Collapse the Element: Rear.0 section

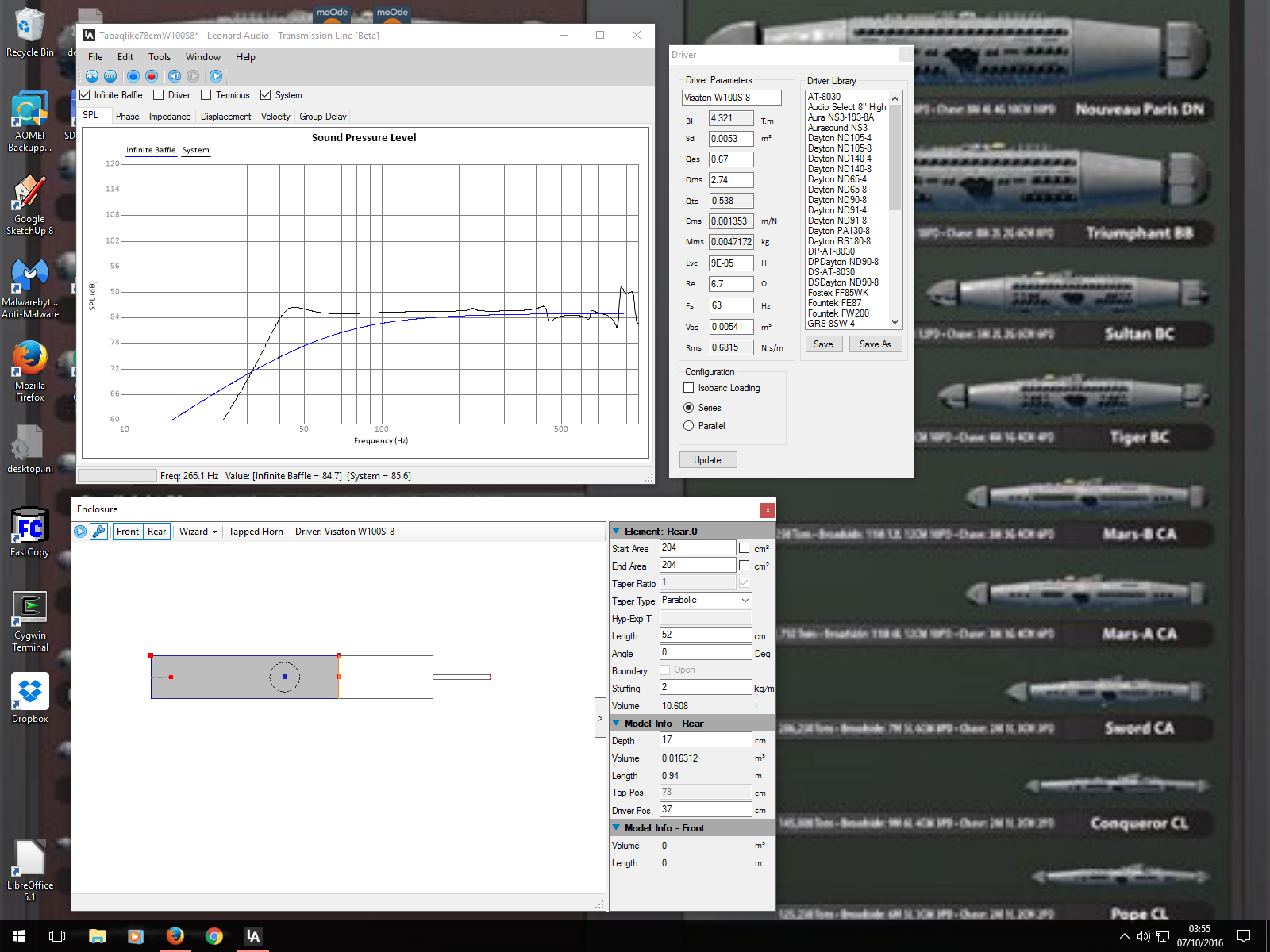pyautogui.click(x=616, y=531)
